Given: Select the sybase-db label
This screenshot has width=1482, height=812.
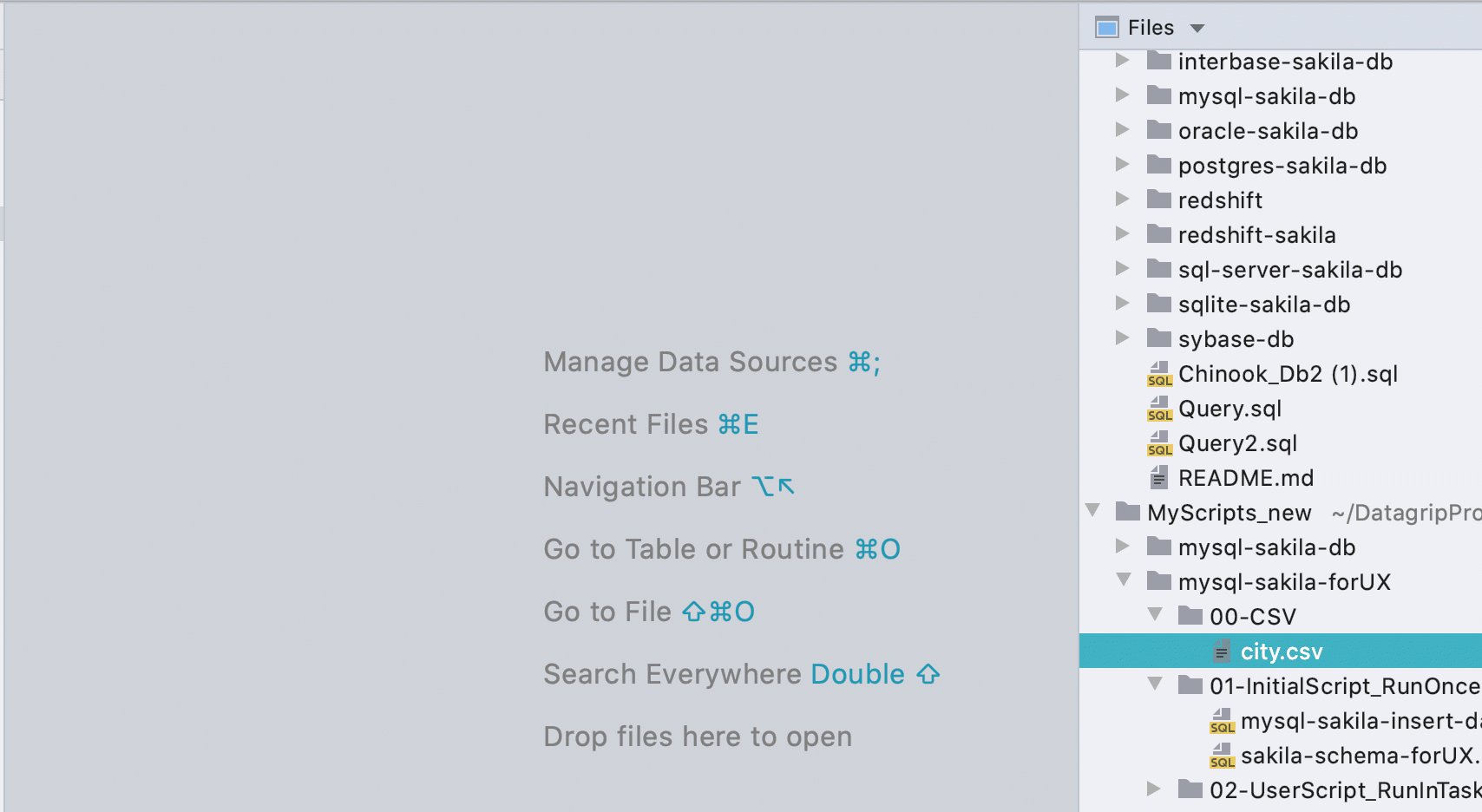Looking at the screenshot, I should pos(1236,339).
